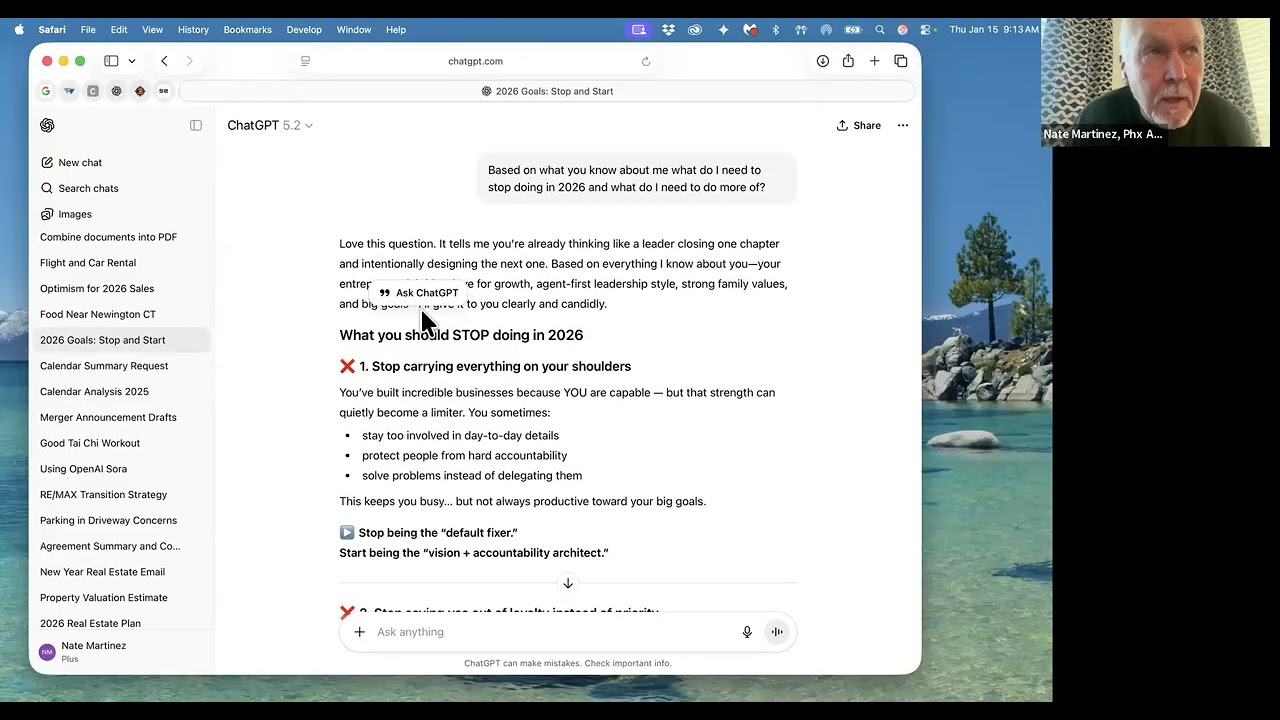
Task: Reload the chatgpt.com page
Action: point(646,61)
